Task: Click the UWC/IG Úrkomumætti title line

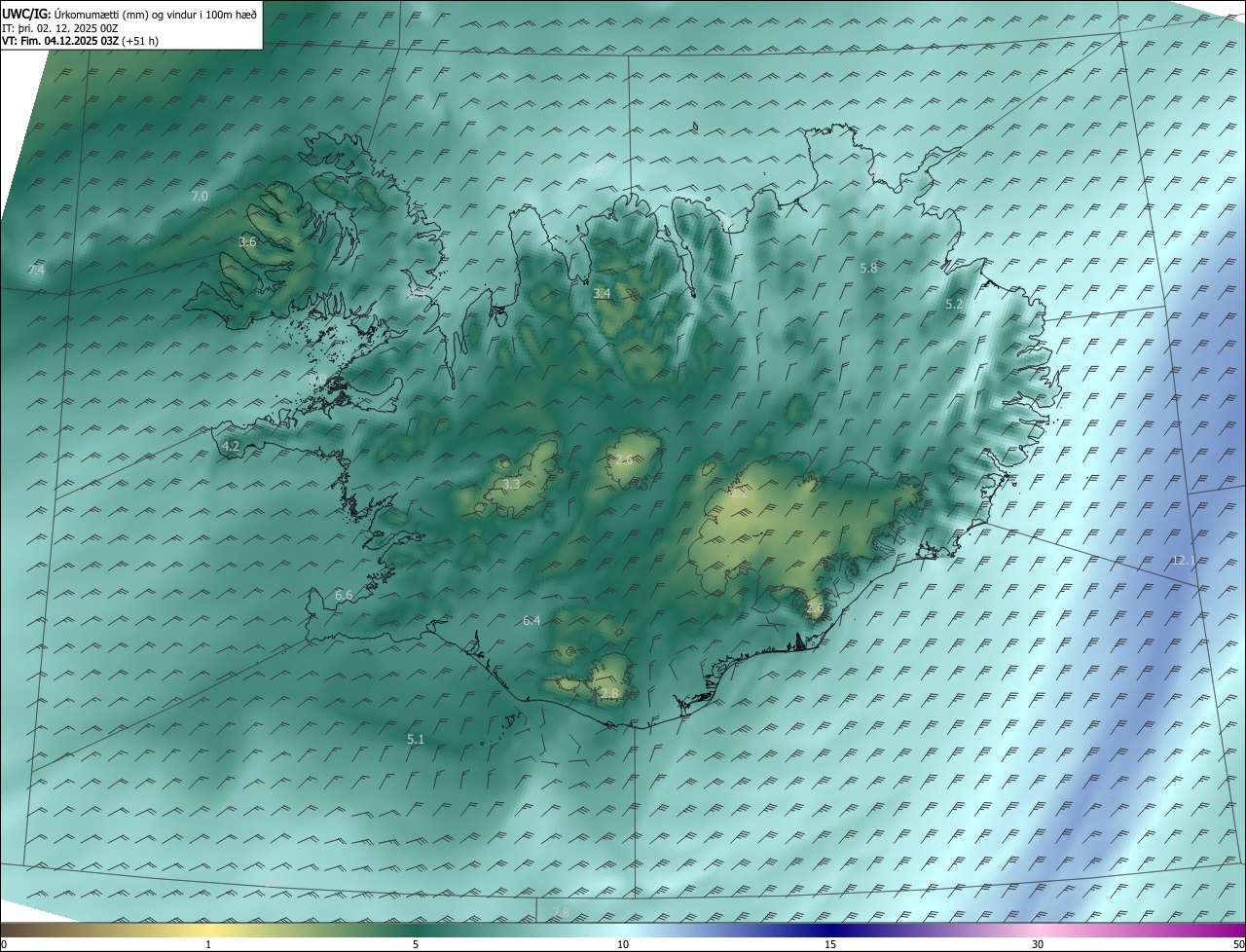Action: pyautogui.click(x=129, y=14)
